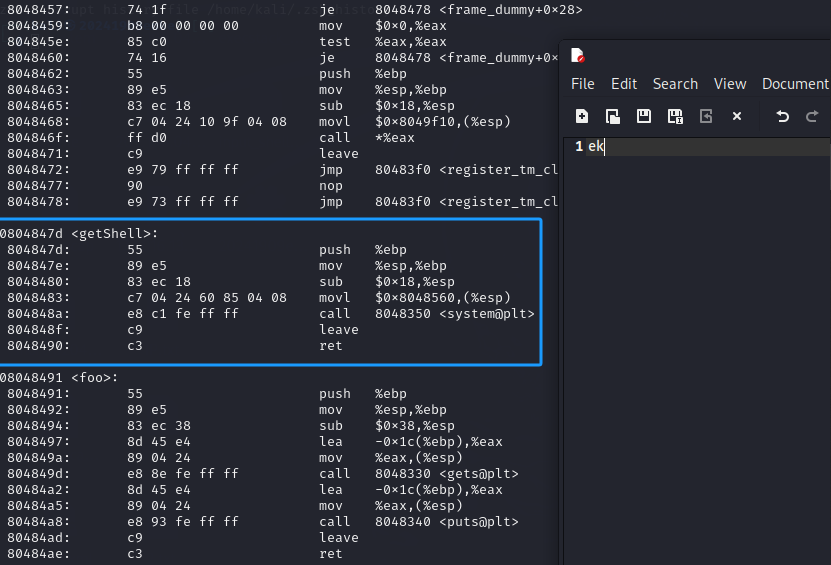The image size is (831, 565).
Task: Open the Document menu in Mousepad
Action: click(795, 84)
